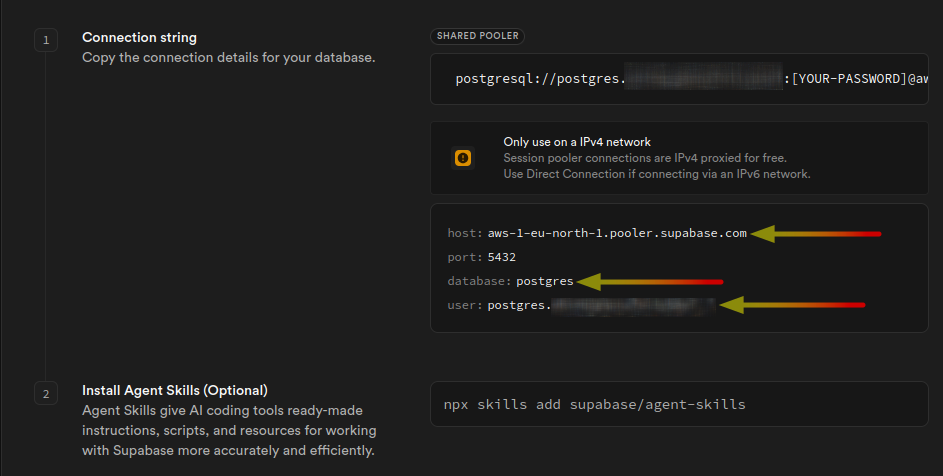Click 'Session pooler connections are IPv4 proxied' text

(x=645, y=158)
